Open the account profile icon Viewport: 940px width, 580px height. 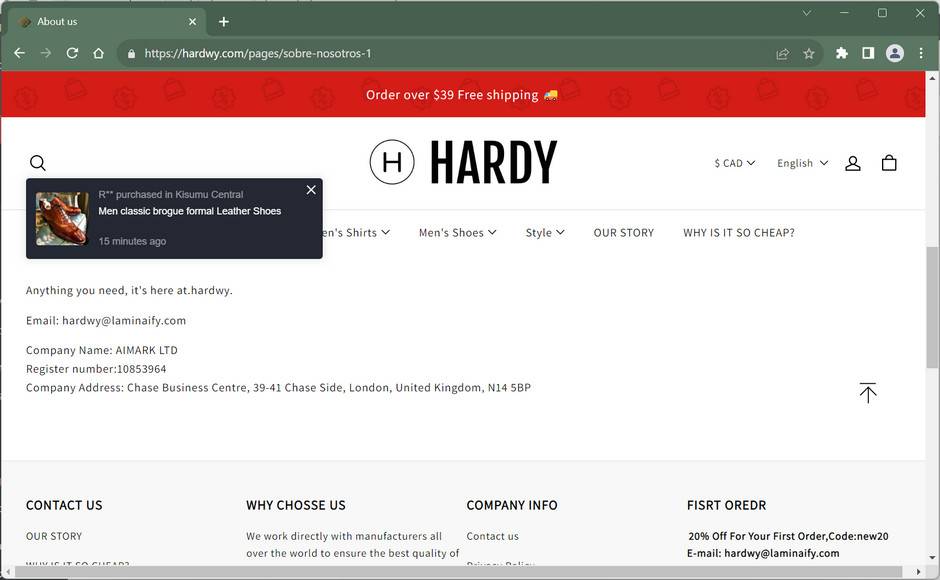click(x=853, y=162)
